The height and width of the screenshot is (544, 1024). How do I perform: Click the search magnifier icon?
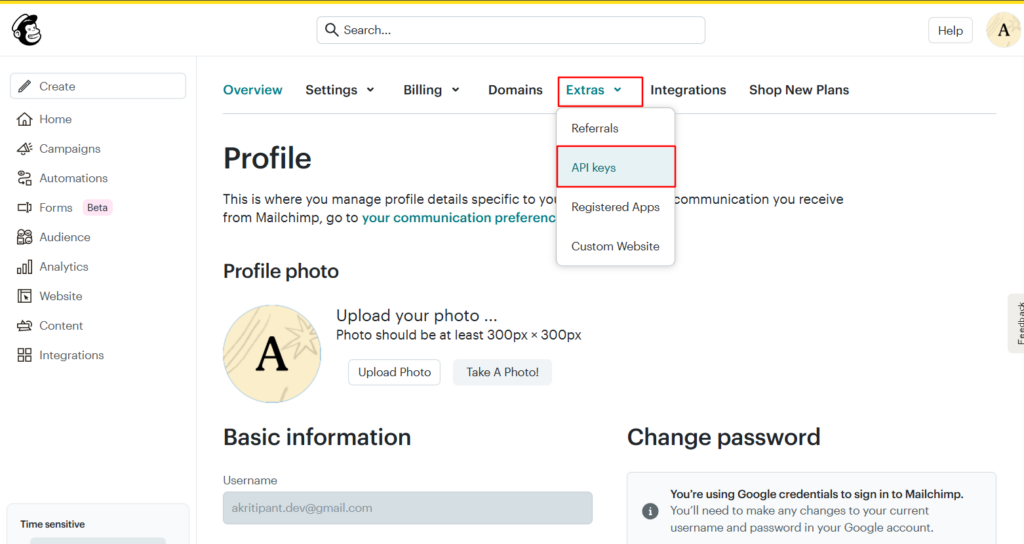[332, 30]
